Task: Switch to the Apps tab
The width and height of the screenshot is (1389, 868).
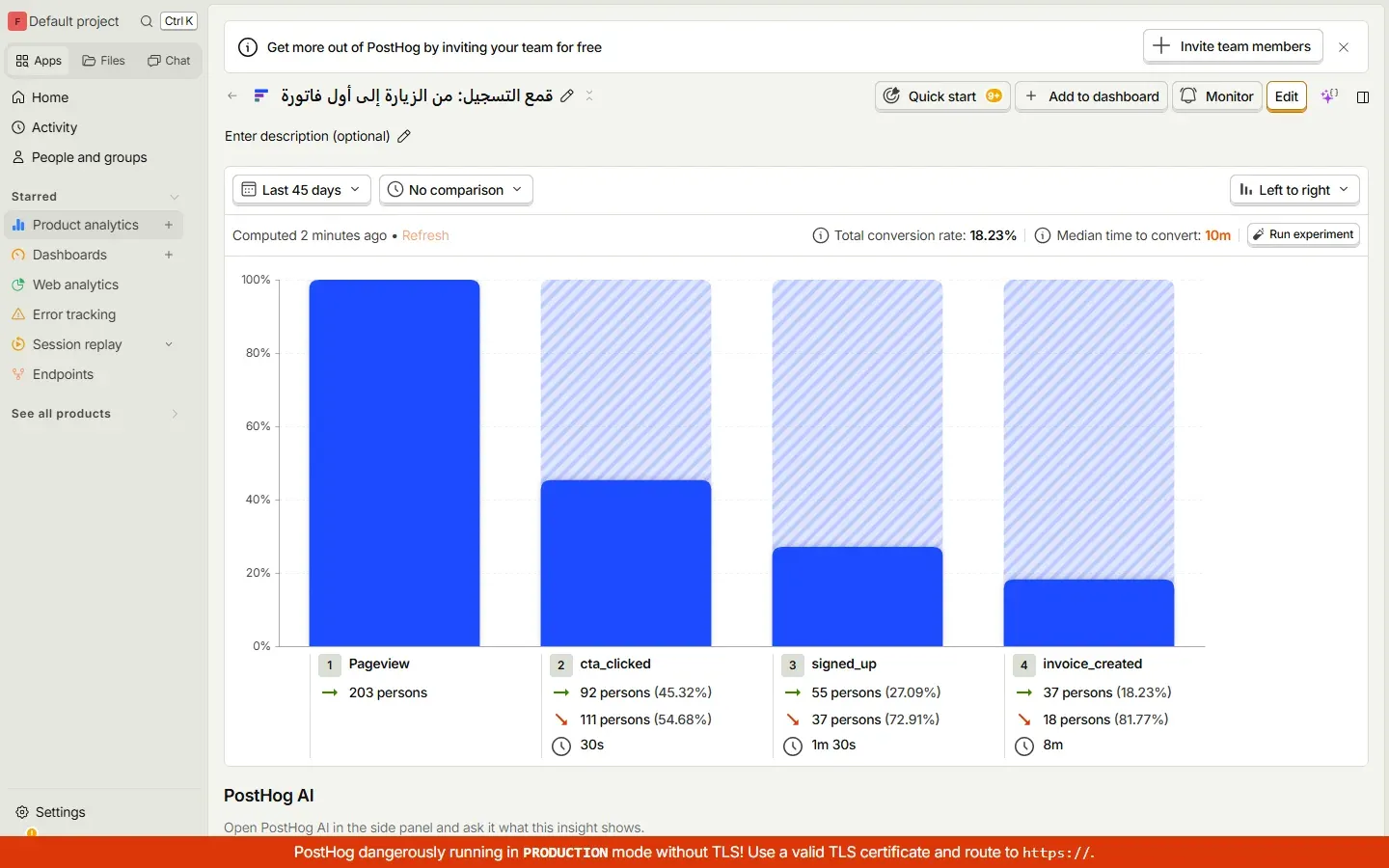Action: click(39, 61)
